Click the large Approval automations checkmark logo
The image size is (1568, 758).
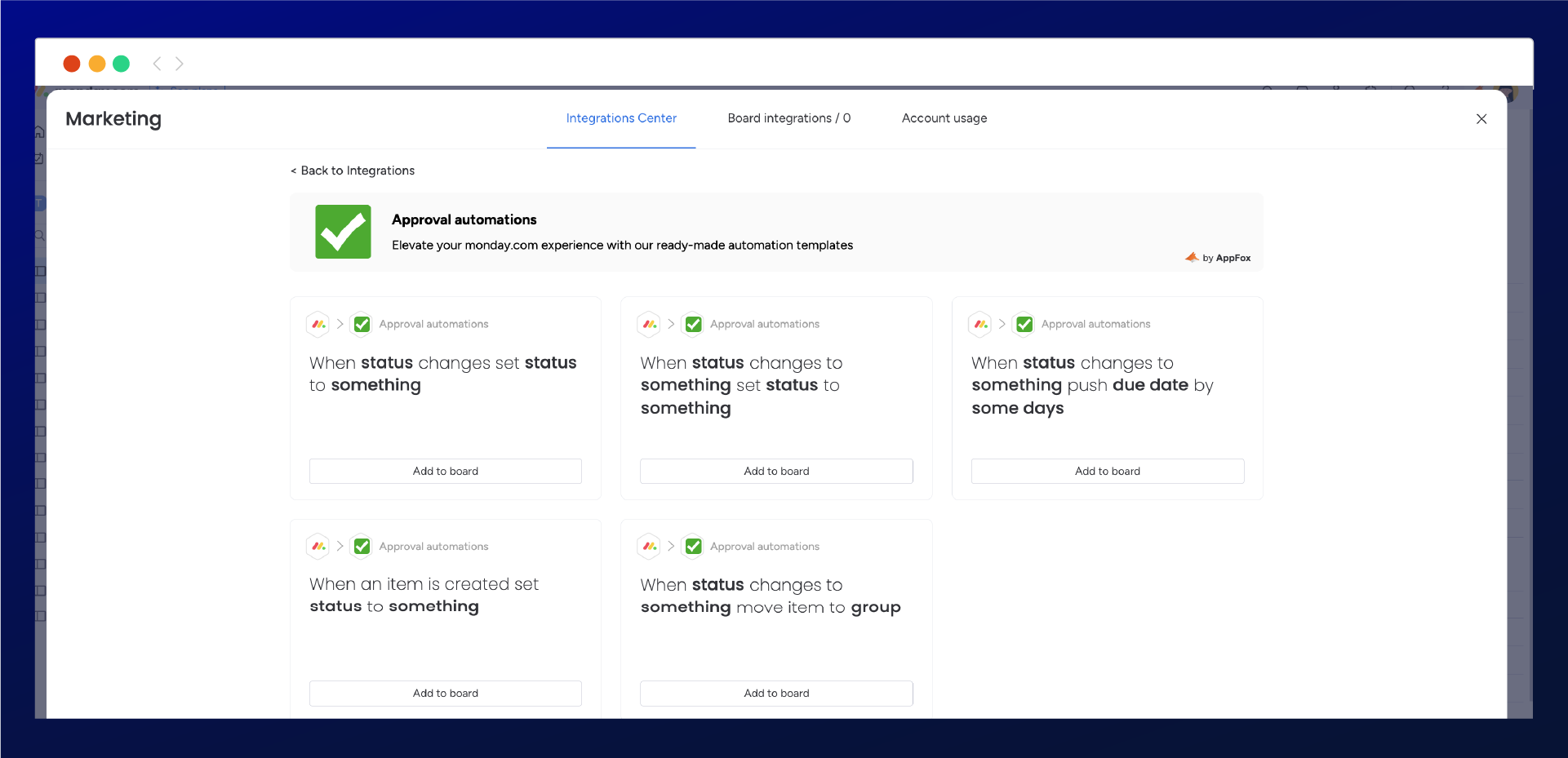click(343, 232)
